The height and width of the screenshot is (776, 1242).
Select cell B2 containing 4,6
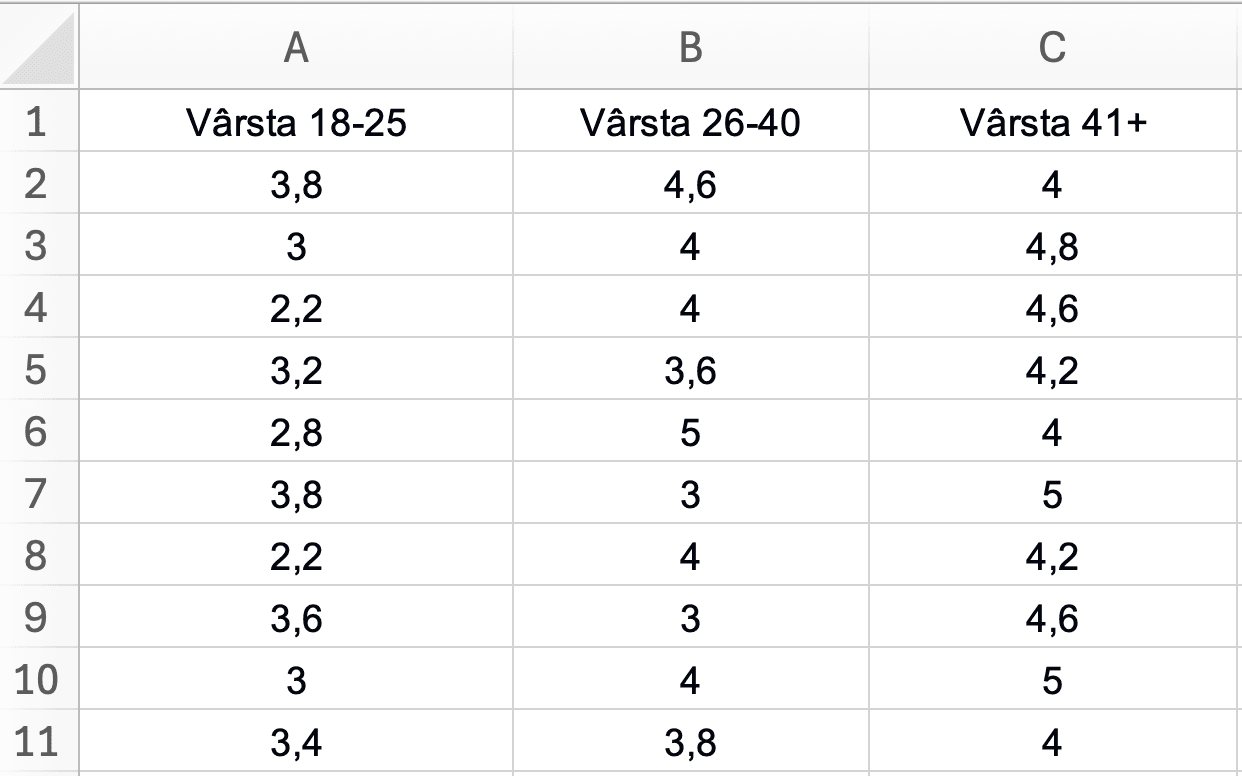[x=690, y=184]
